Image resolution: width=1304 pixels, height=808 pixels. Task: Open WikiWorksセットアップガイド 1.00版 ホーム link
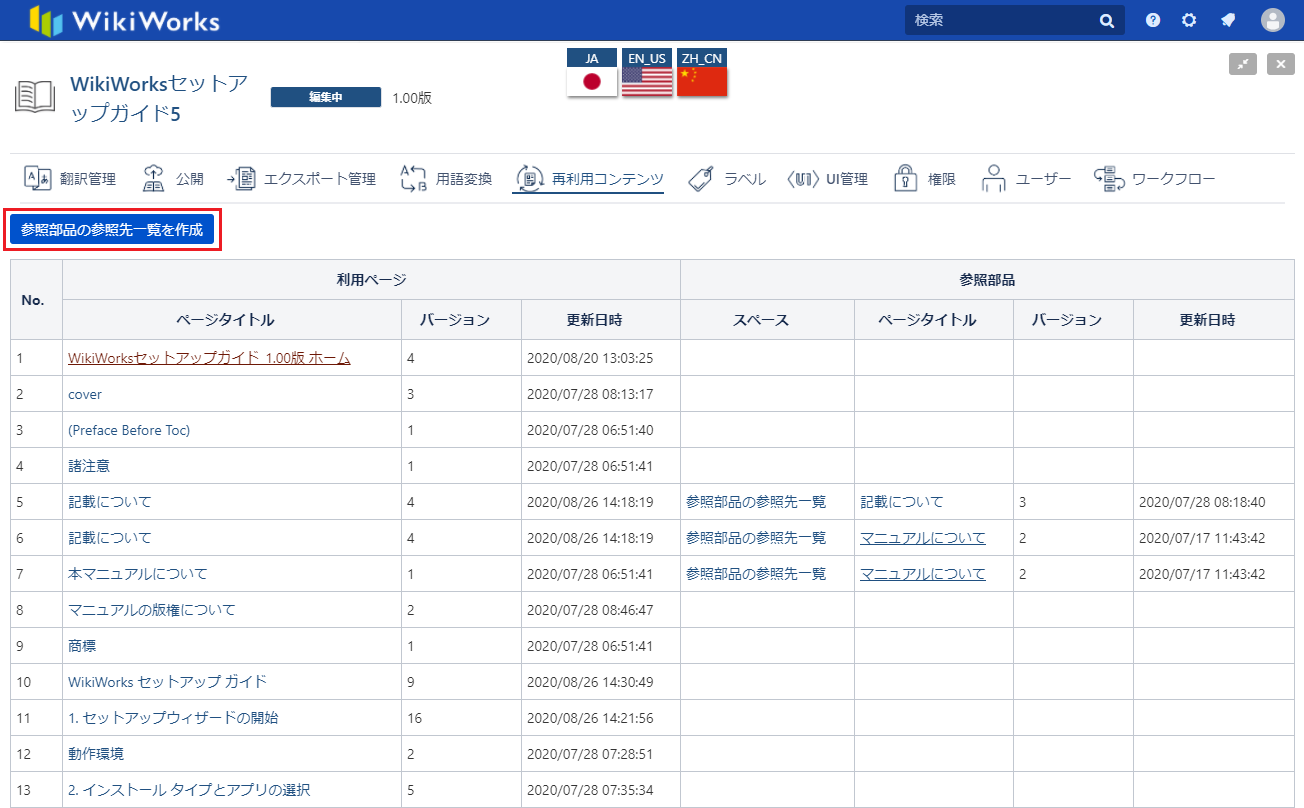(x=209, y=357)
